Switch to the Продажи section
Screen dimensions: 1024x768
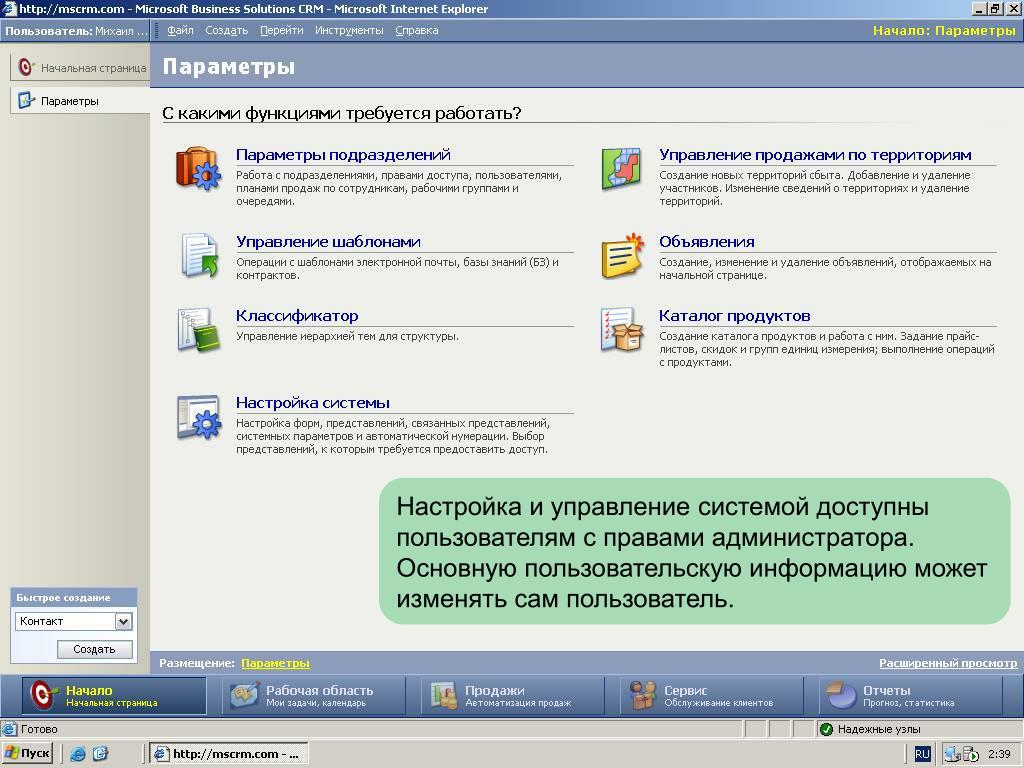(x=513, y=696)
